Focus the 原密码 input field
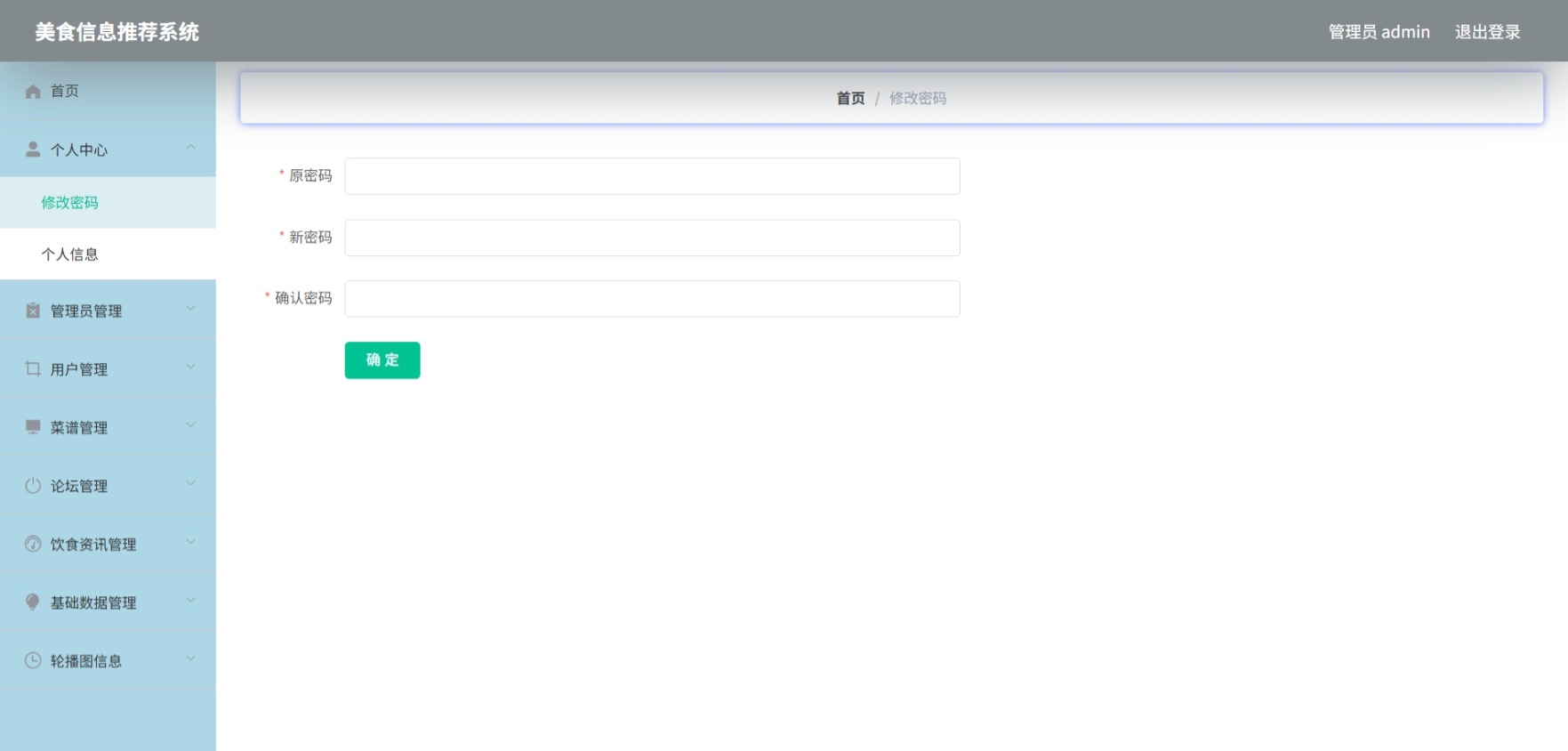This screenshot has height=751, width=1568. 652,176
